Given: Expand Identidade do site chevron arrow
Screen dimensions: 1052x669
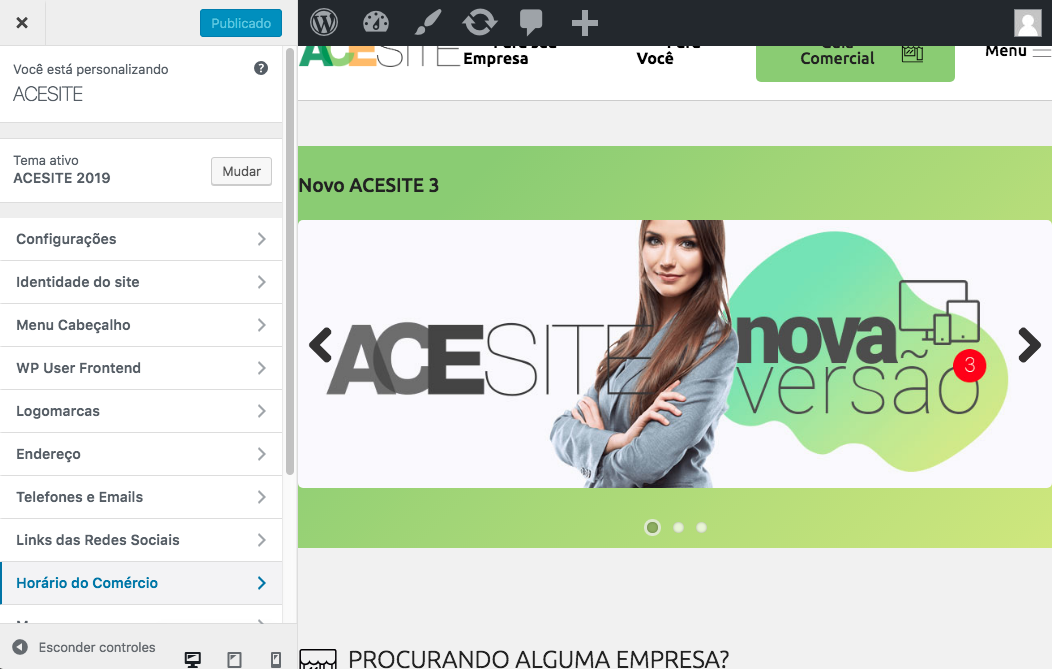Looking at the screenshot, I should pyautogui.click(x=262, y=282).
